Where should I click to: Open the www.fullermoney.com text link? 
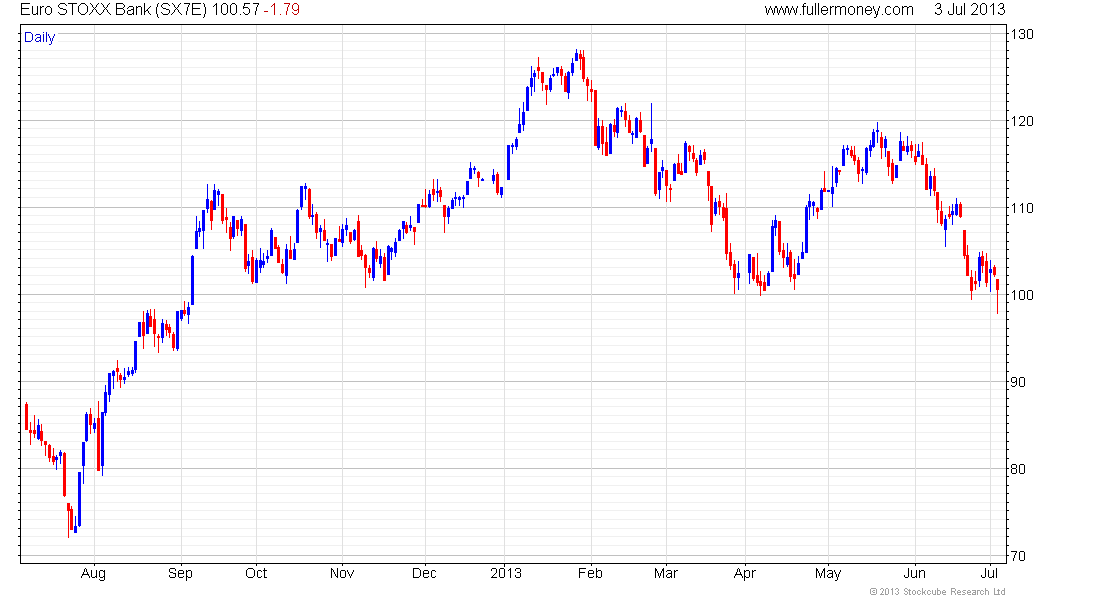839,10
